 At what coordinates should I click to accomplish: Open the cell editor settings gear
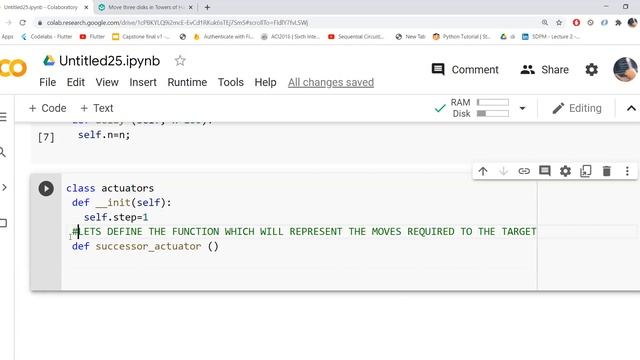(565, 171)
